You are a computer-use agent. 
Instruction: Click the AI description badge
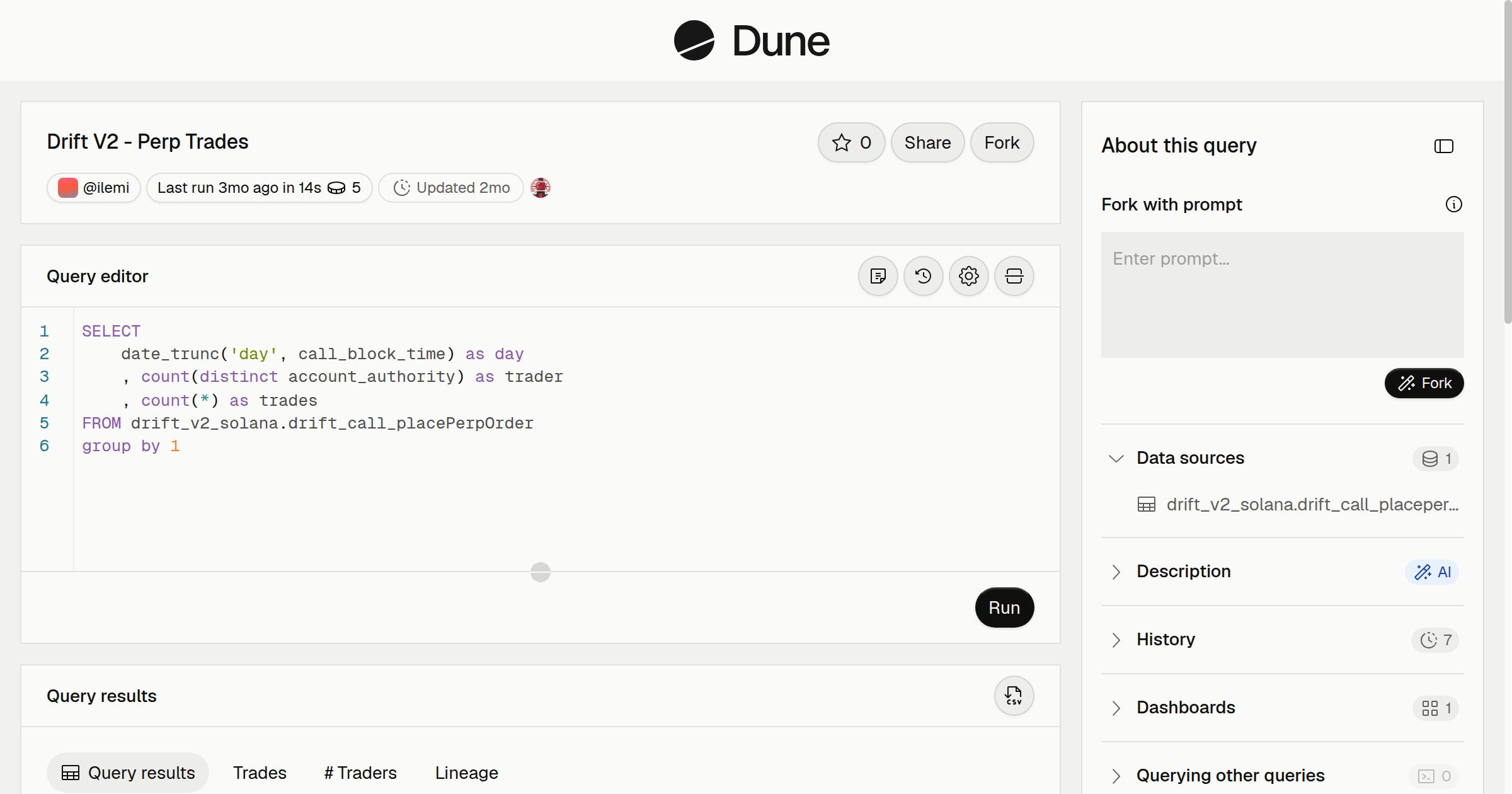1432,572
